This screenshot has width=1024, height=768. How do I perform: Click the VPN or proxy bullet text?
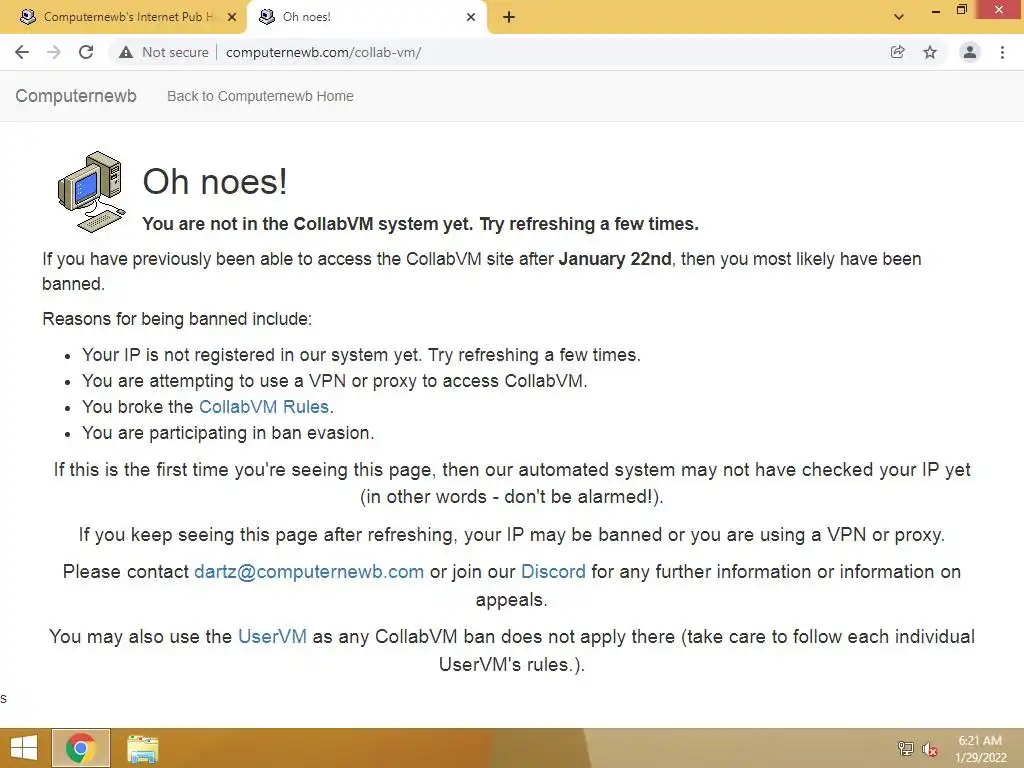point(334,381)
